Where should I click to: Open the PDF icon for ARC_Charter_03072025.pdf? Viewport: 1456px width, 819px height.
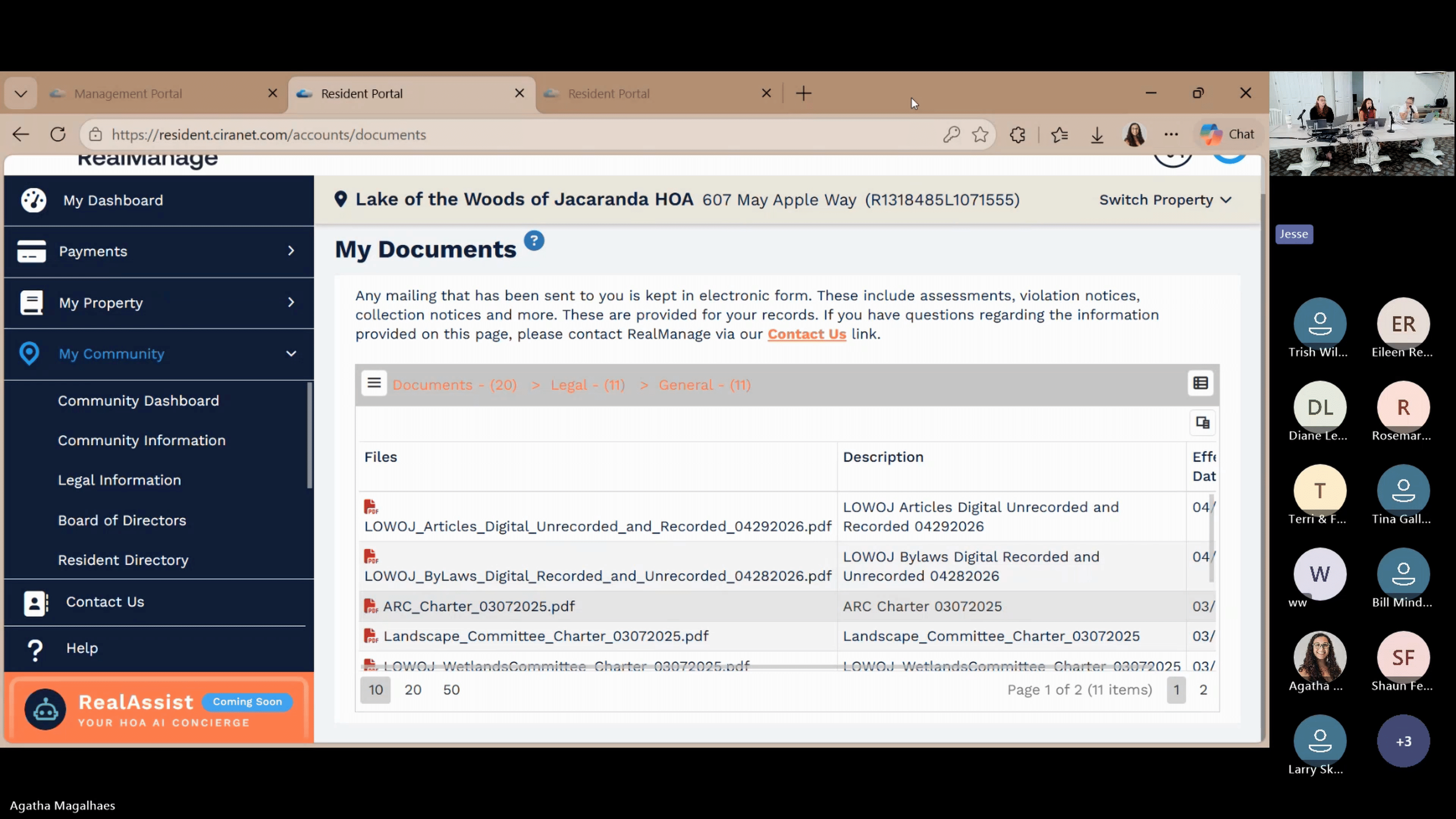tap(371, 606)
